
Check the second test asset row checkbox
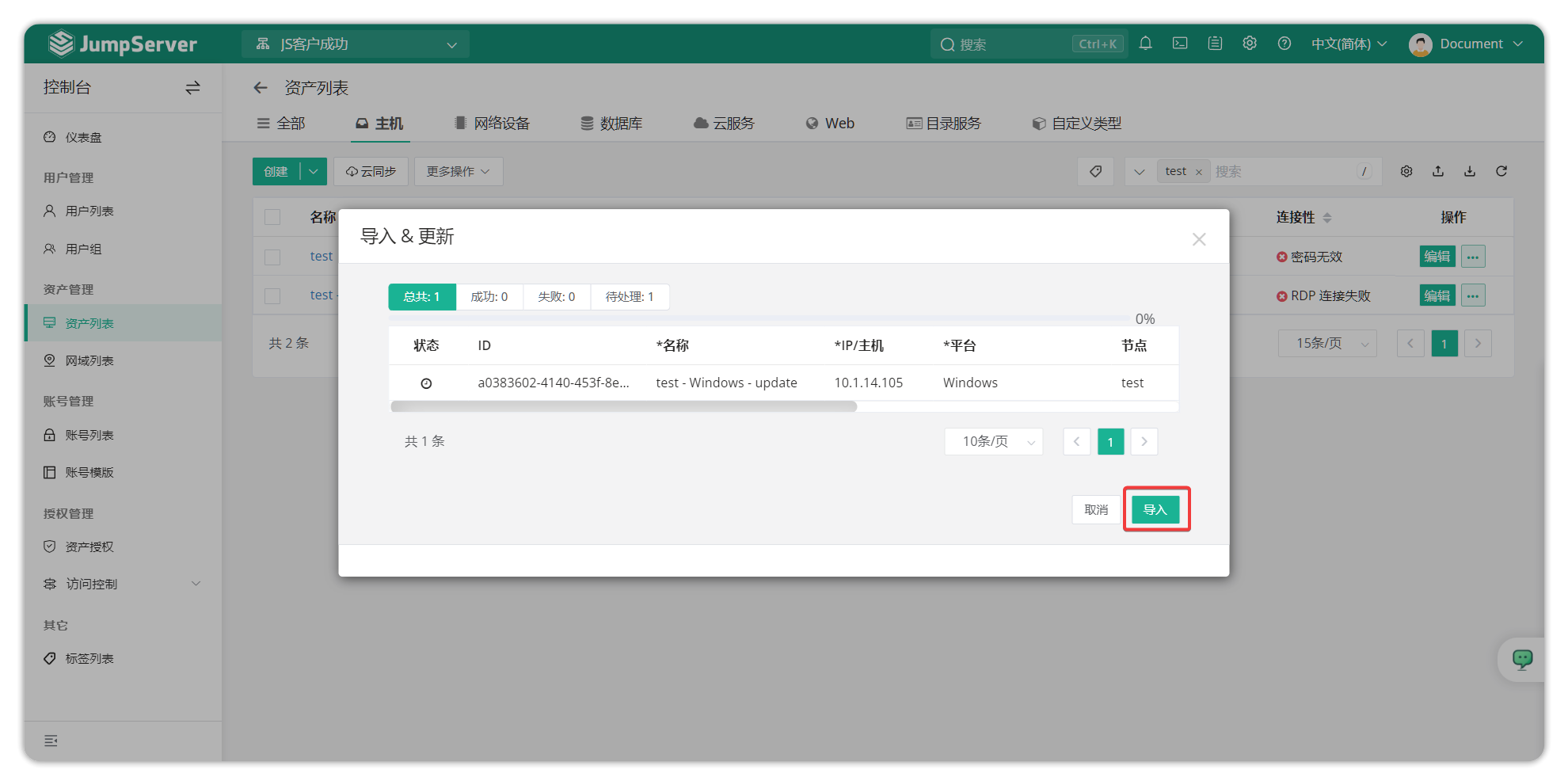pyautogui.click(x=272, y=295)
